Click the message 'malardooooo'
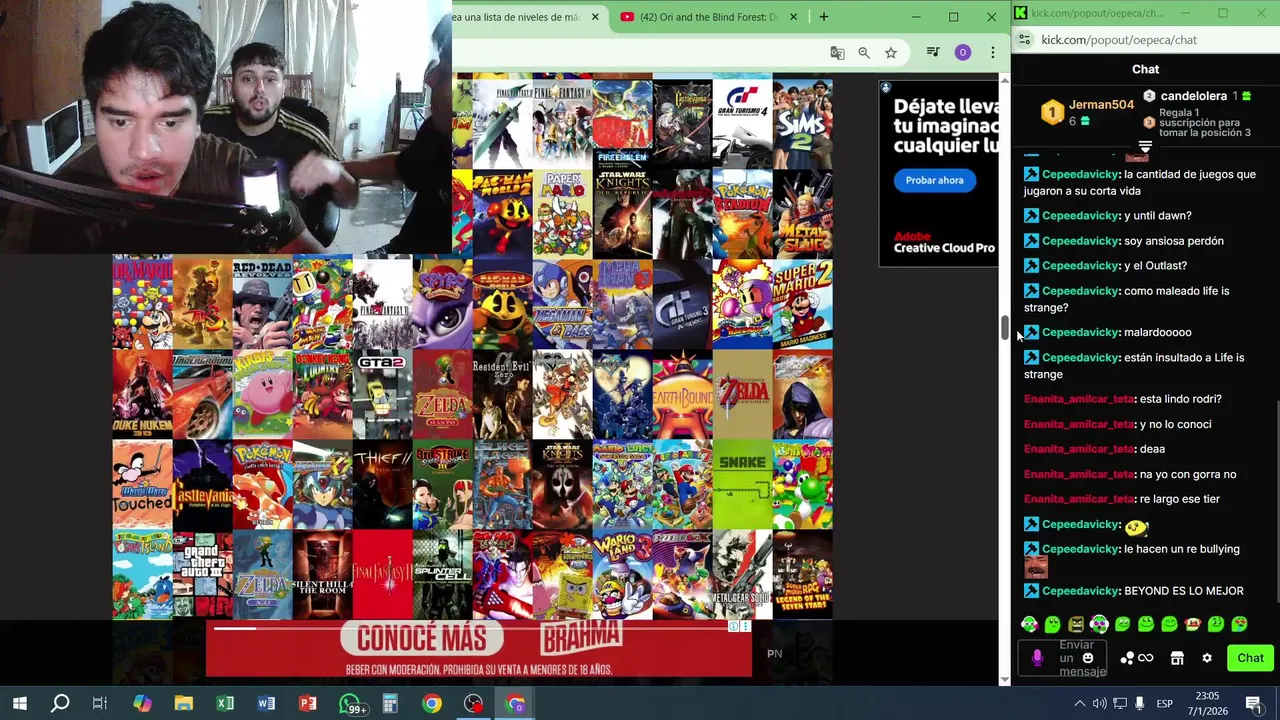The image size is (1280, 720). 1158,332
